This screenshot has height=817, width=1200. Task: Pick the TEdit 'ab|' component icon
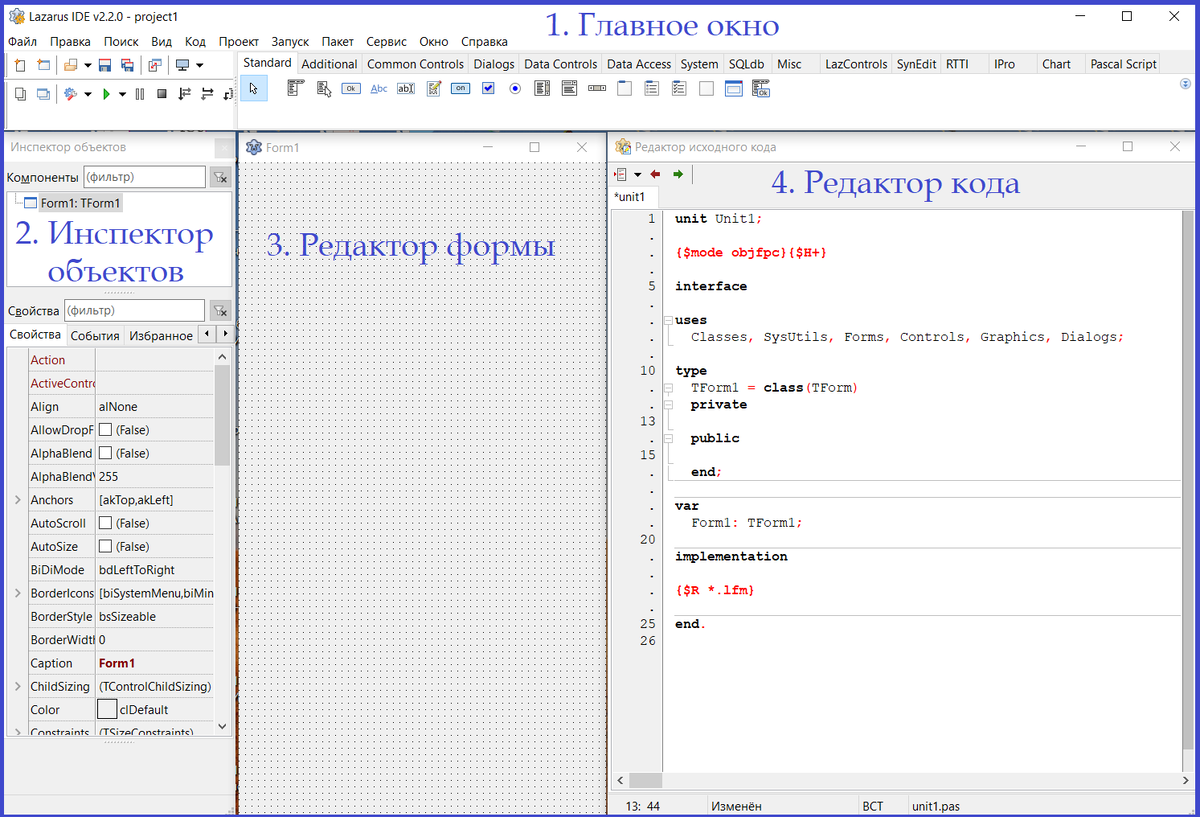(x=406, y=89)
